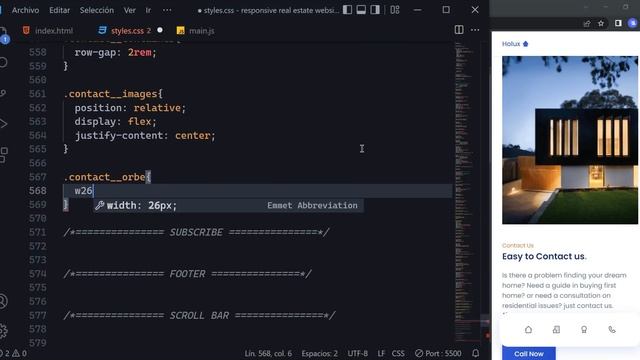Click the phone icon in bottom nav
Viewport: 640px width, 360px height.
click(612, 329)
